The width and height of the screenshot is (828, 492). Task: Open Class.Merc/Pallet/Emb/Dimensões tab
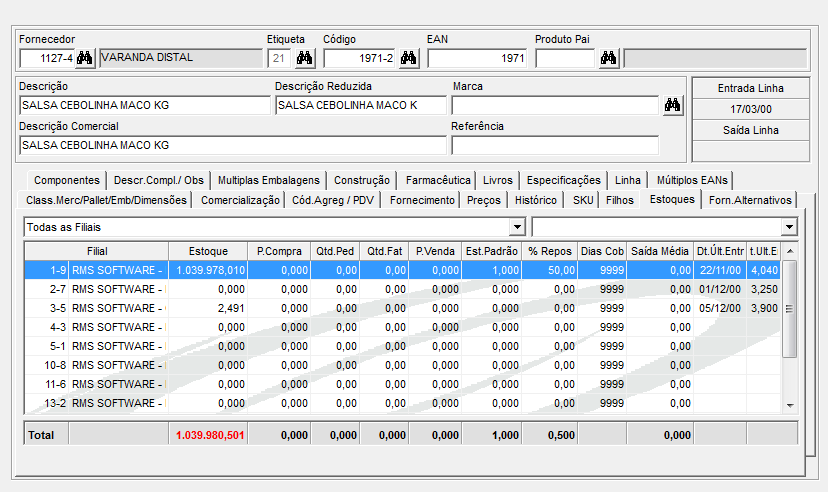(106, 200)
